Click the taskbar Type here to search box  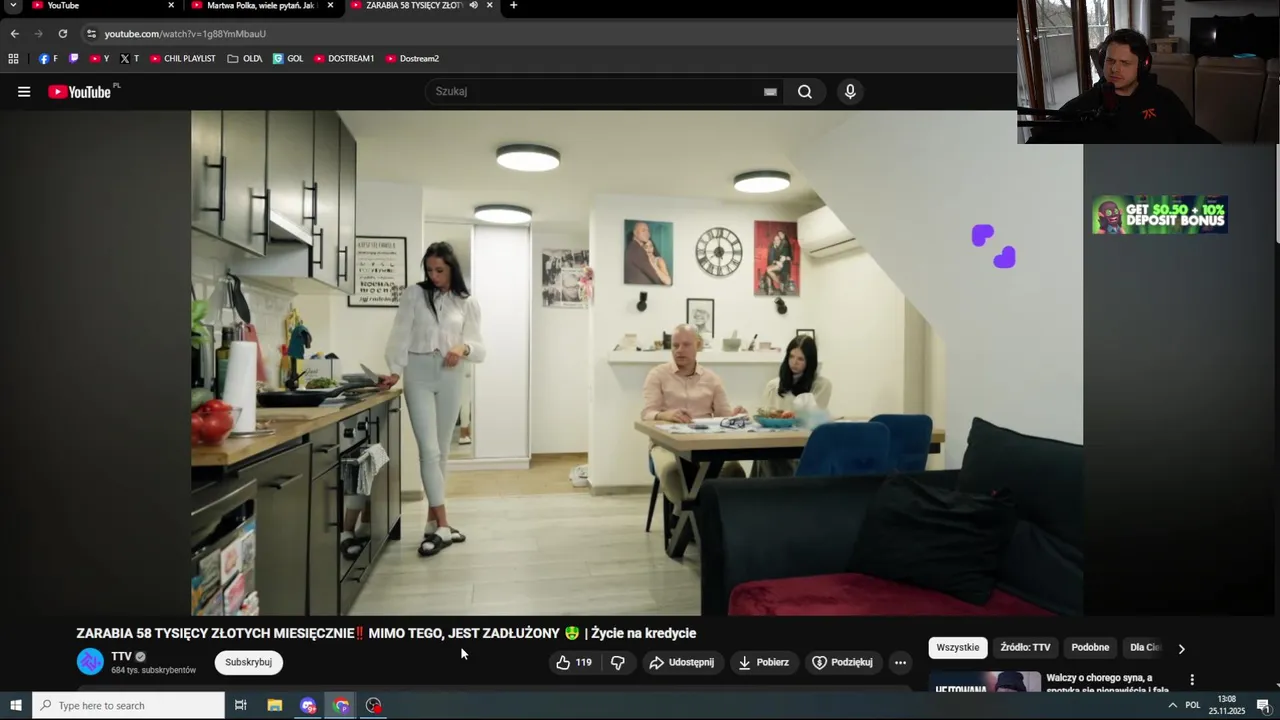(x=128, y=706)
